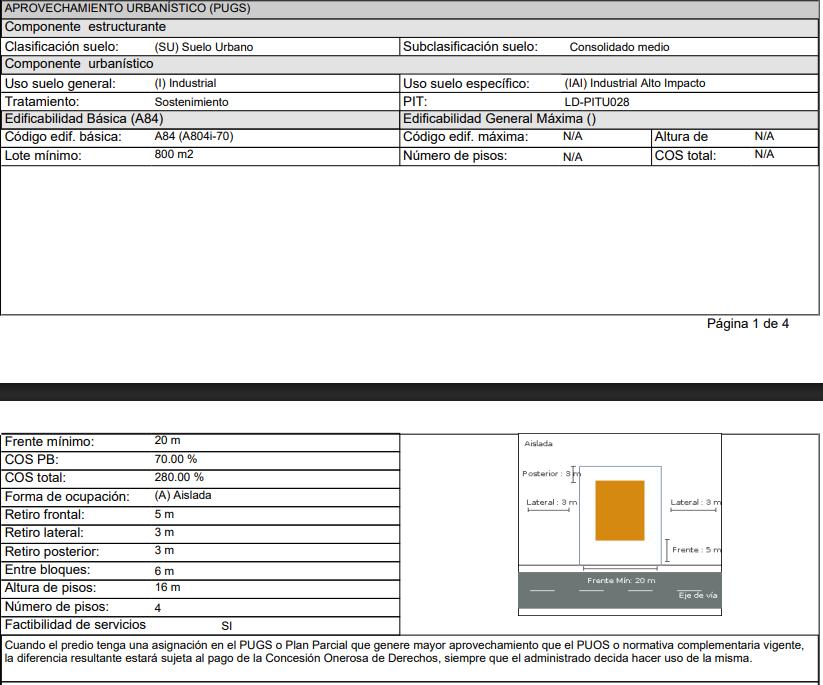Select '(IAI) Industrial Alto Impacto' text
Screen dimensions: 823x685
click(x=634, y=84)
